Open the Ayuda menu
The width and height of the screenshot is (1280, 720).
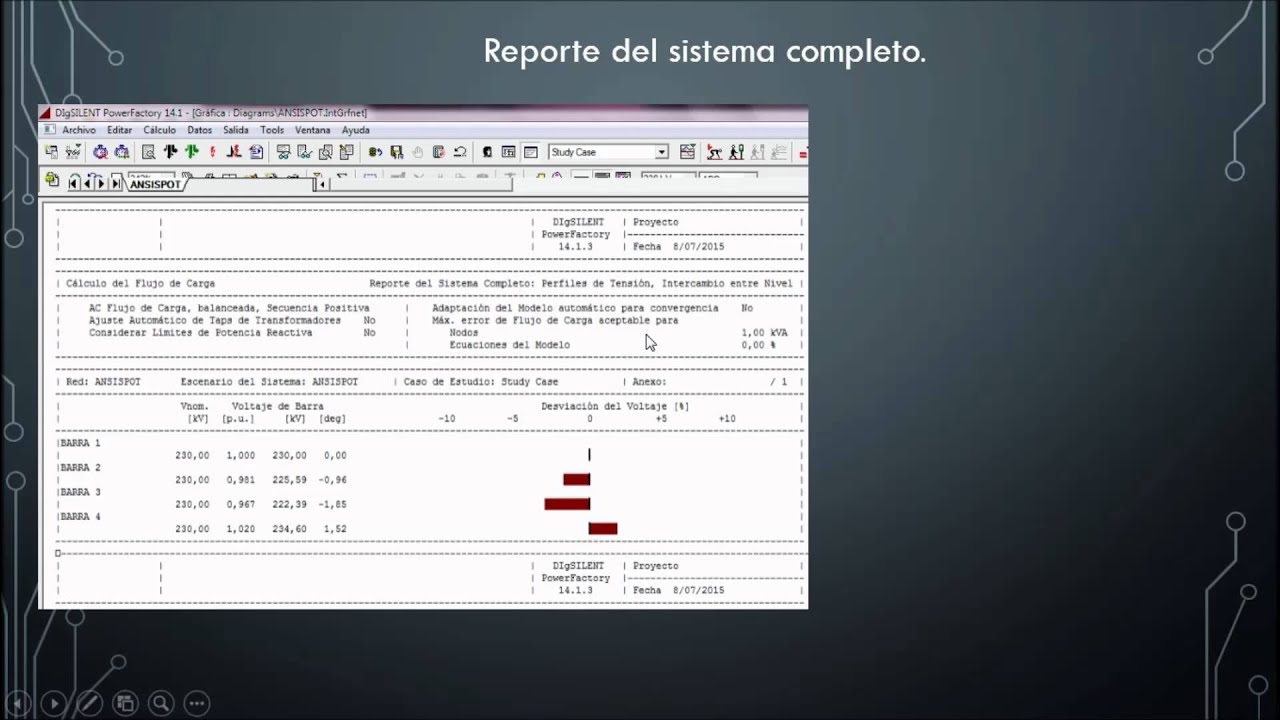[x=355, y=130]
